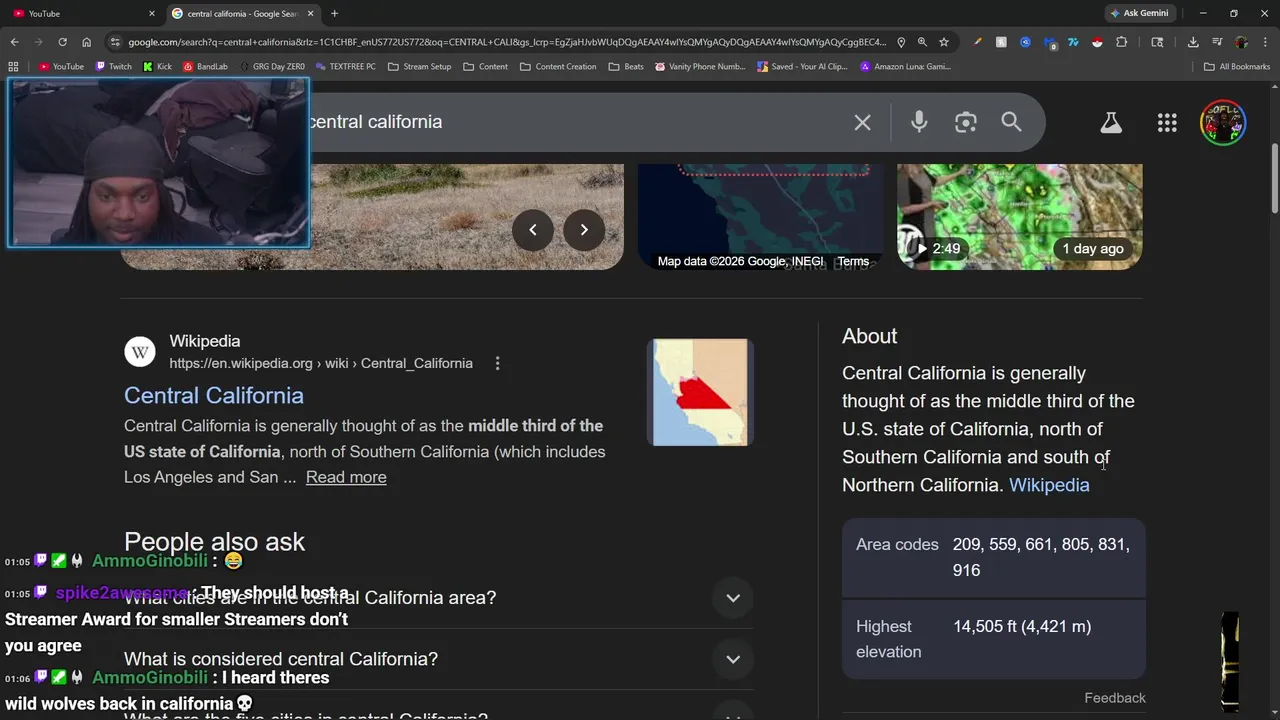
Task: Open the Twitch bookmark
Action: pos(113,66)
